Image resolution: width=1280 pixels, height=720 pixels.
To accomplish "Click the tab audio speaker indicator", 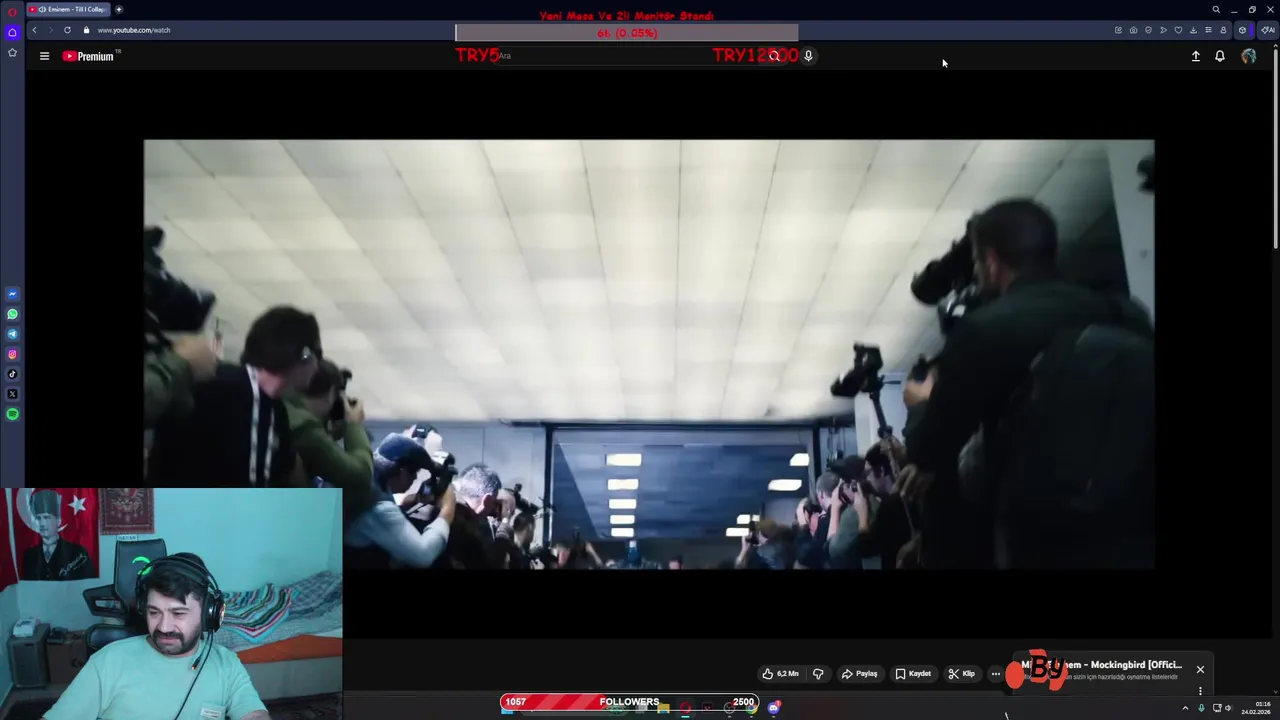I will pyautogui.click(x=42, y=9).
